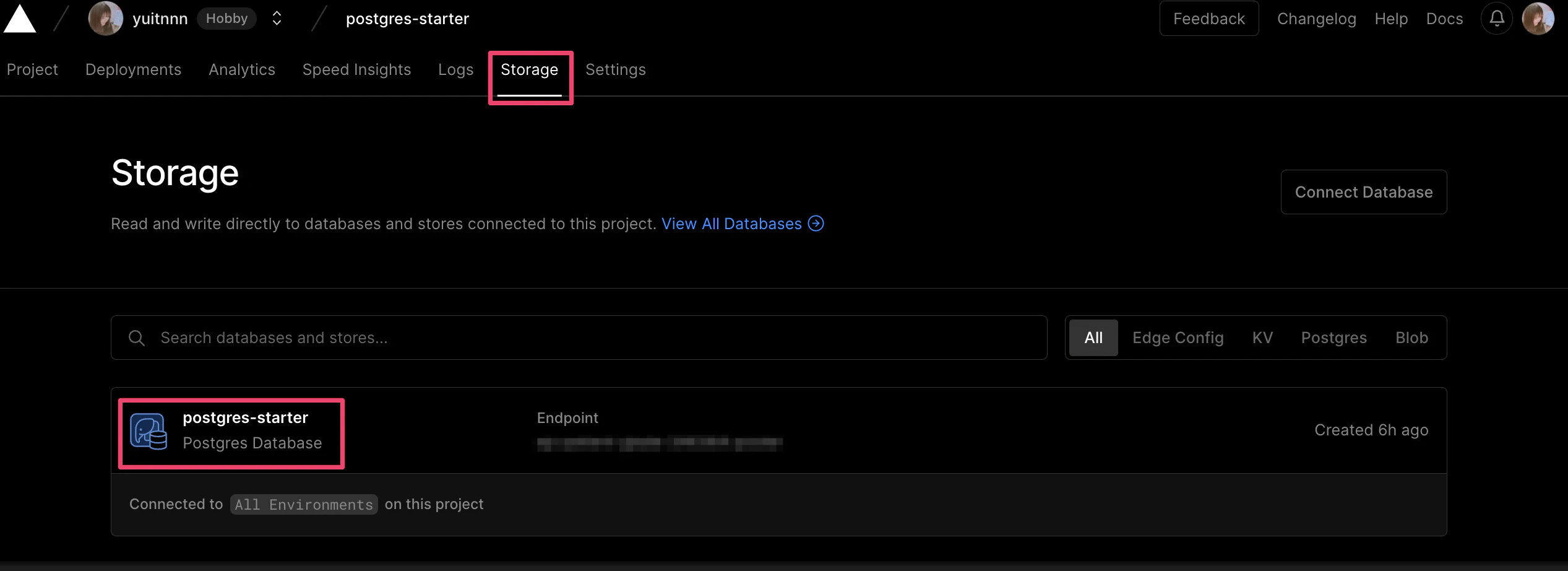Image resolution: width=1568 pixels, height=571 pixels.
Task: Switch to the Logs tab
Action: click(x=456, y=70)
